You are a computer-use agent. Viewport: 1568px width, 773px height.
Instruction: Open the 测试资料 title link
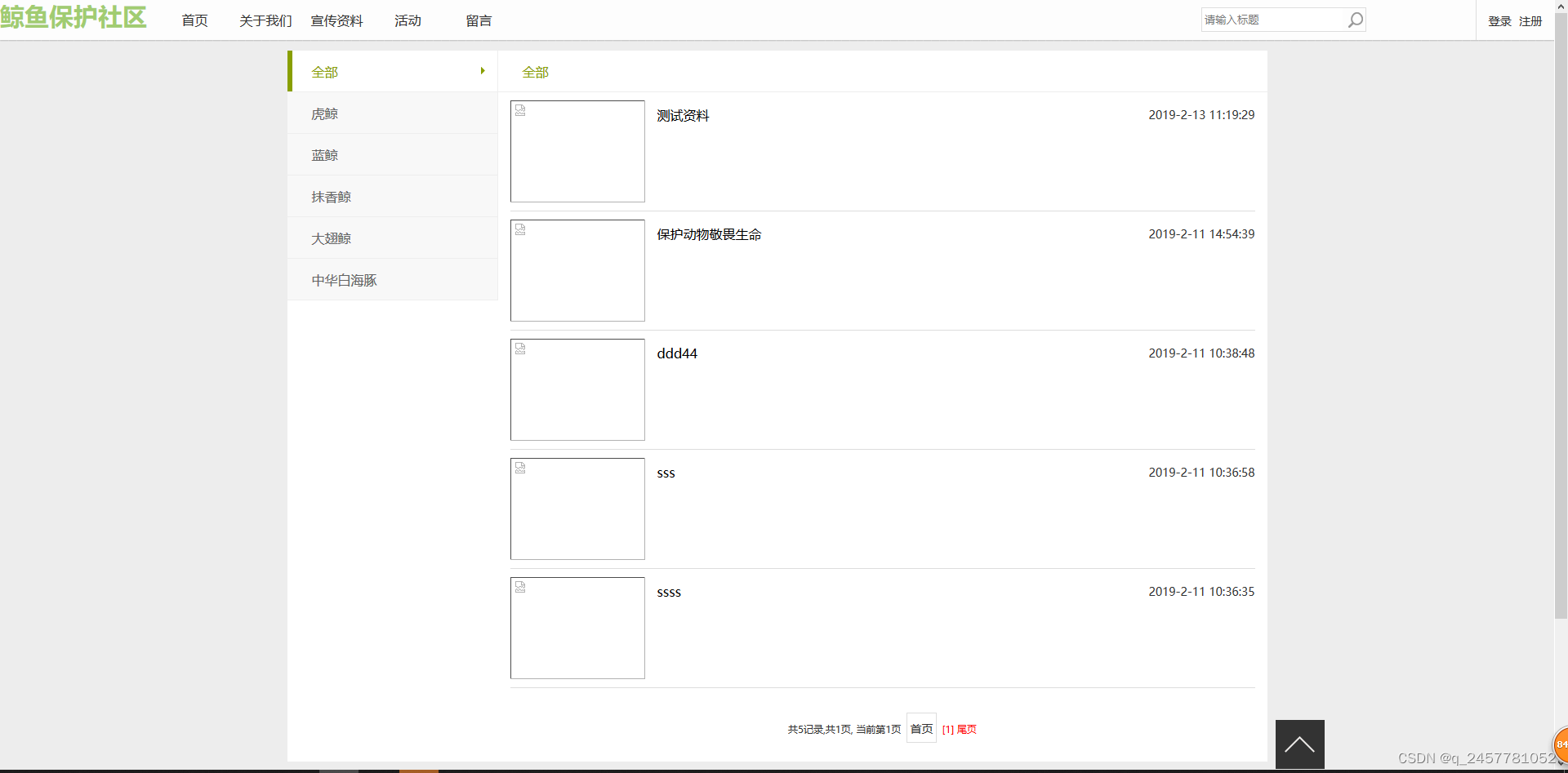coord(683,116)
